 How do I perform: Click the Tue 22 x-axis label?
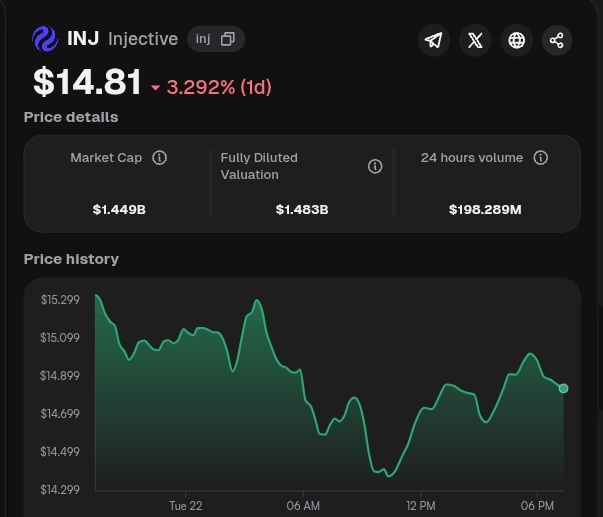click(x=186, y=505)
